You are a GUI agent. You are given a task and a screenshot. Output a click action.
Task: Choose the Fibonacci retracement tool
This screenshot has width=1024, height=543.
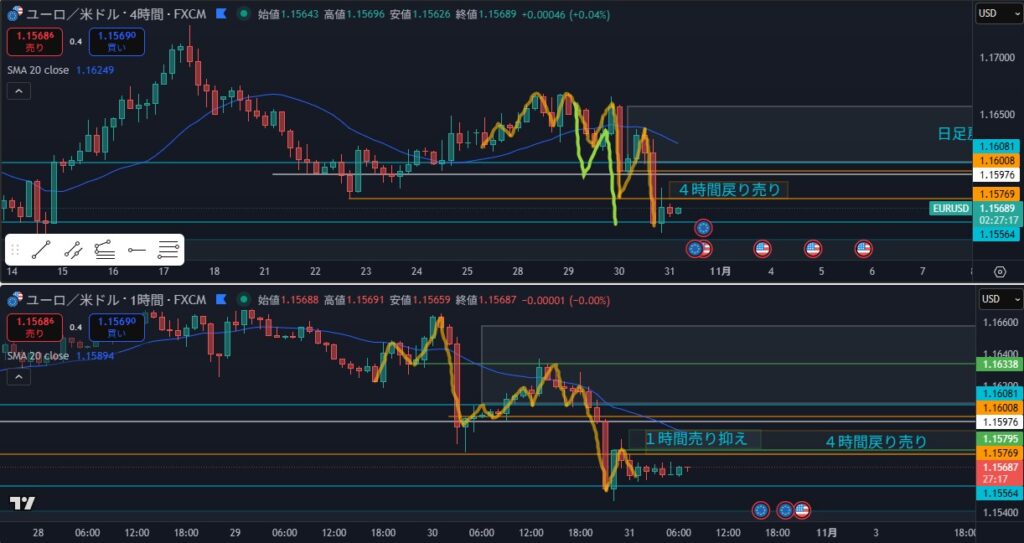[104, 250]
